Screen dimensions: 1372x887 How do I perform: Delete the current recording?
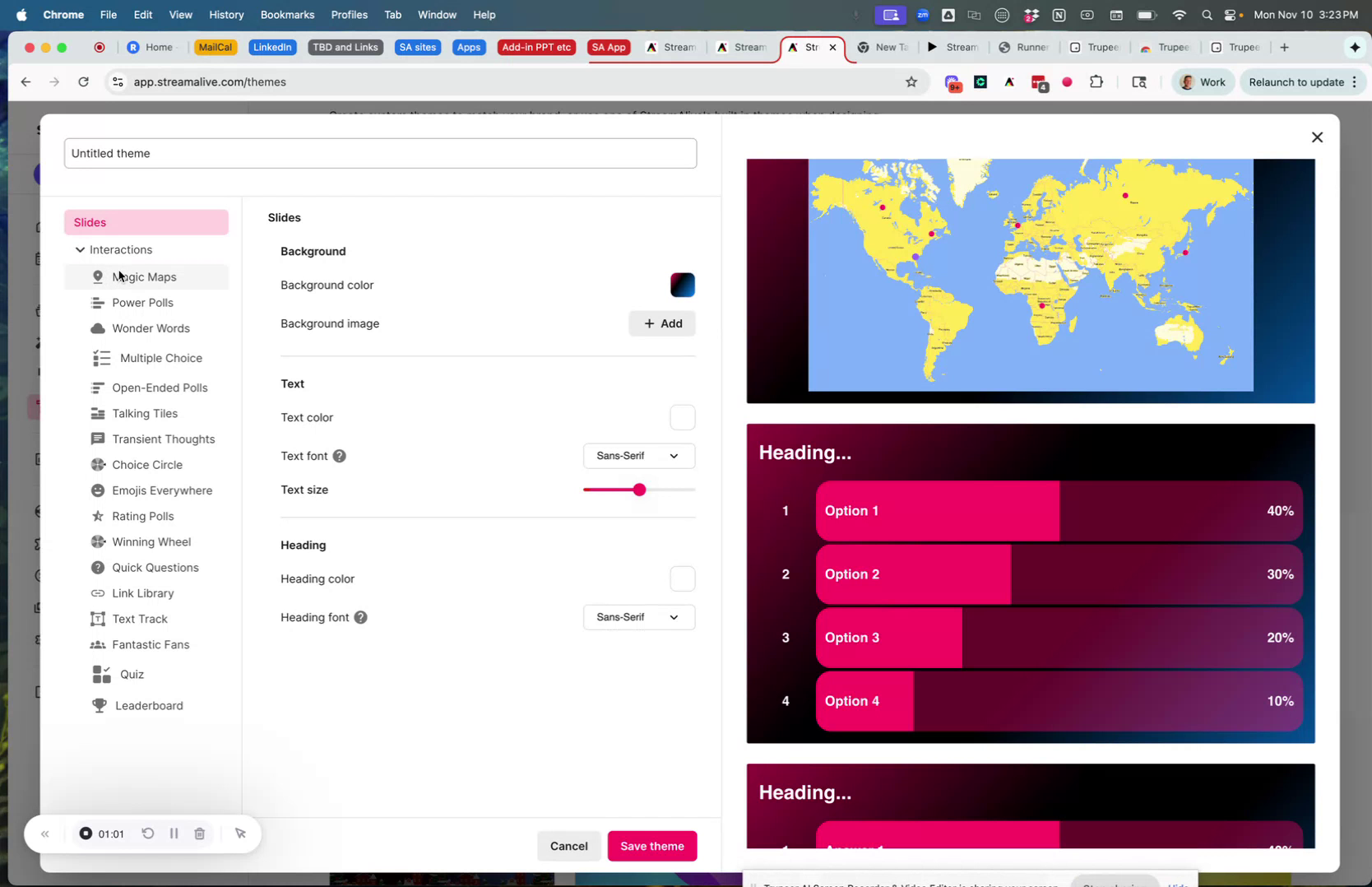[199, 834]
